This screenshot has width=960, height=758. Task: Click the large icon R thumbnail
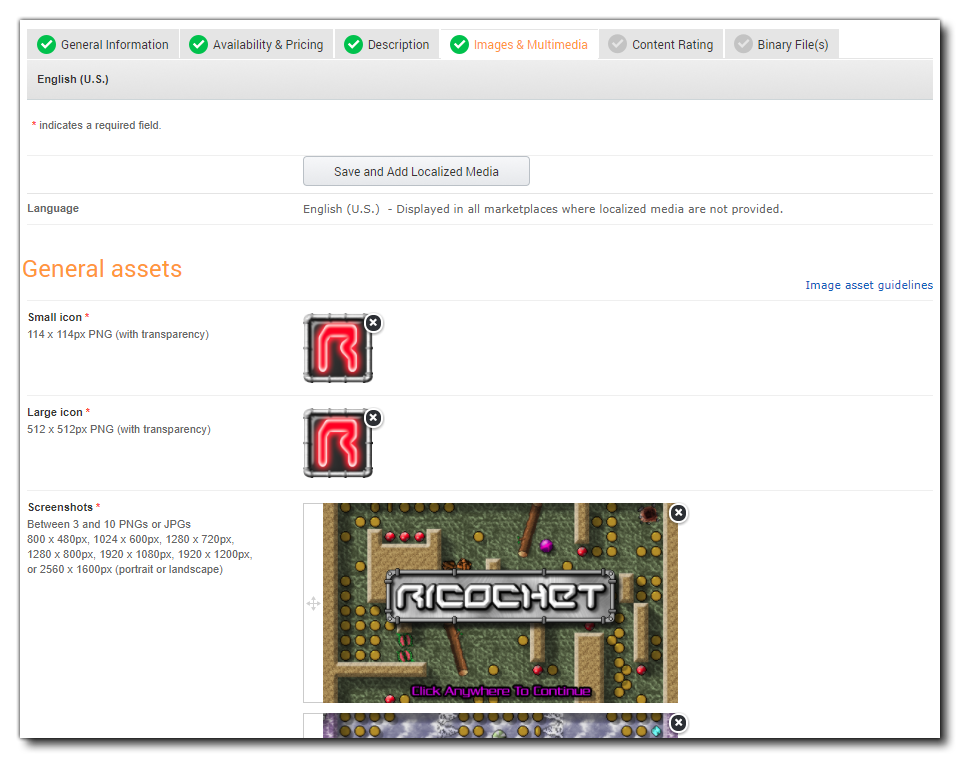[338, 443]
